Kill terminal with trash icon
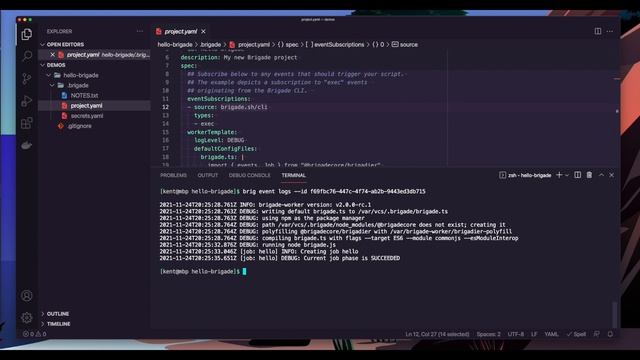The height and width of the screenshot is (360, 640). click(589, 175)
